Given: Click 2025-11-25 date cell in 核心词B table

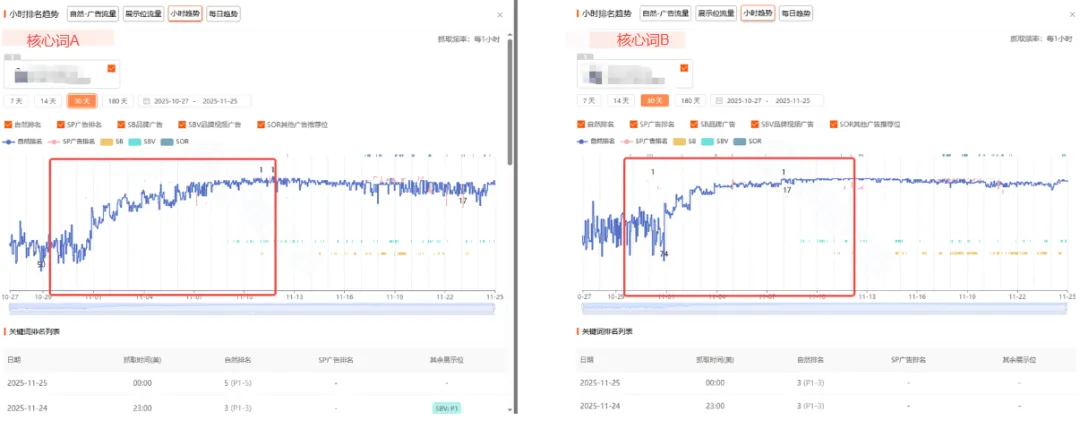Looking at the screenshot, I should click(x=599, y=383).
